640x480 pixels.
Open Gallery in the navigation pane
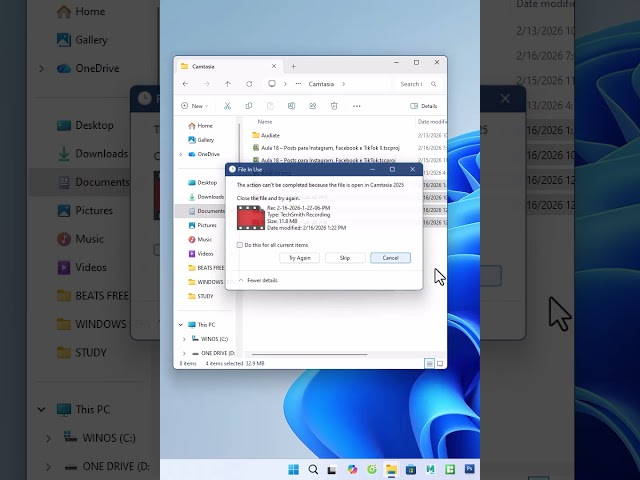click(x=201, y=140)
